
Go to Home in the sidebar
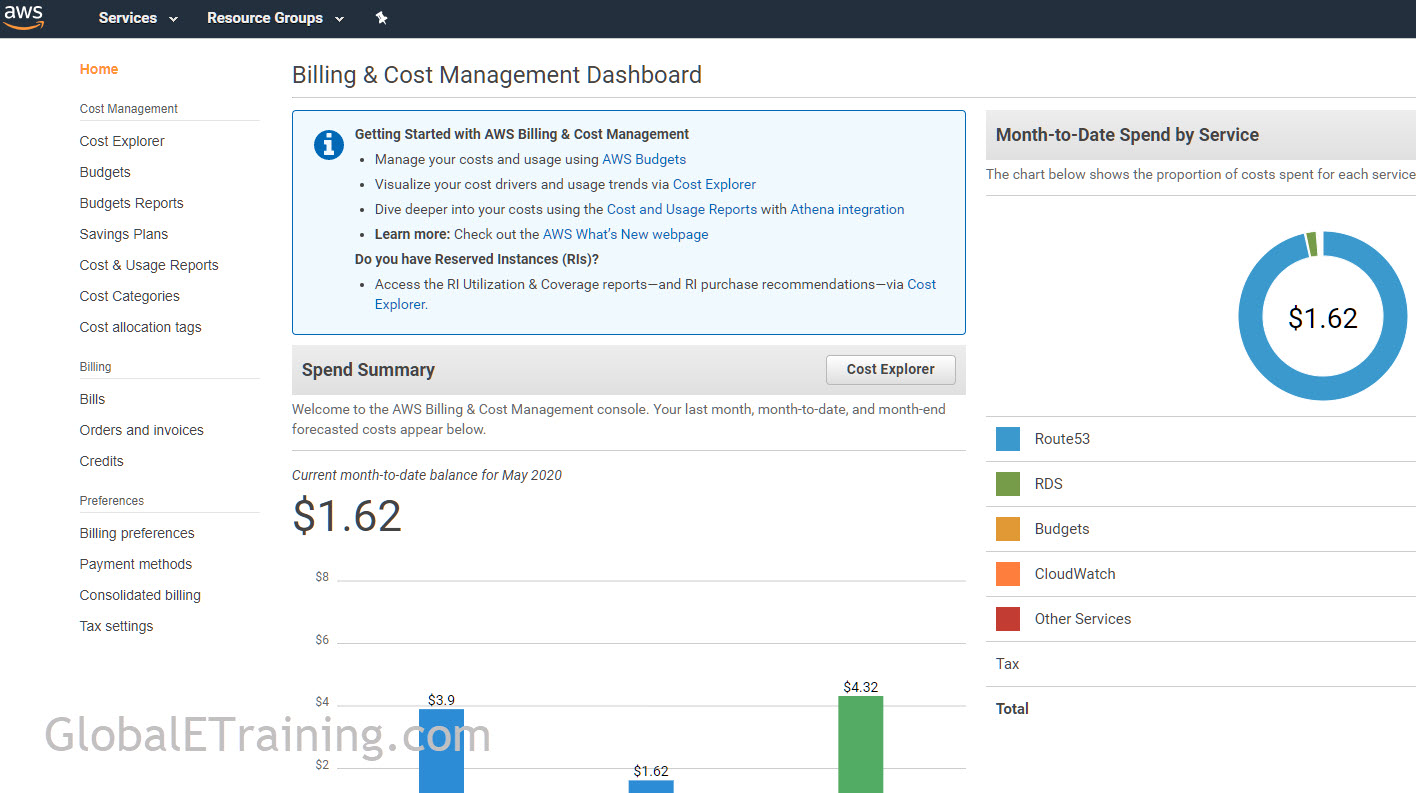click(x=99, y=69)
